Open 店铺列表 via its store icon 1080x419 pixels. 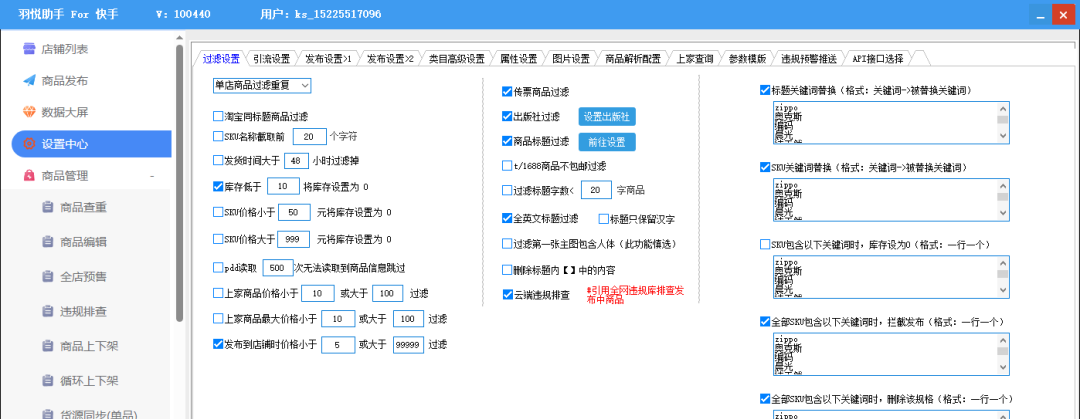point(29,49)
